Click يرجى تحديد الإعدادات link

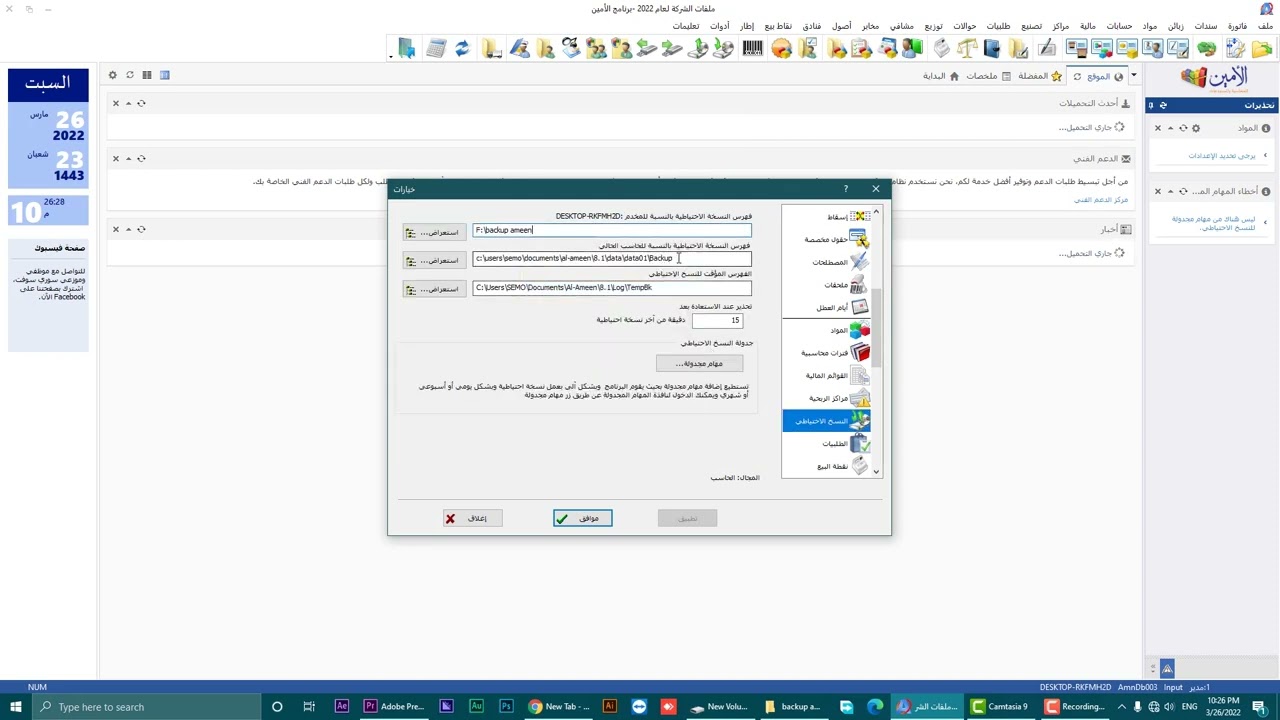(x=1222, y=156)
